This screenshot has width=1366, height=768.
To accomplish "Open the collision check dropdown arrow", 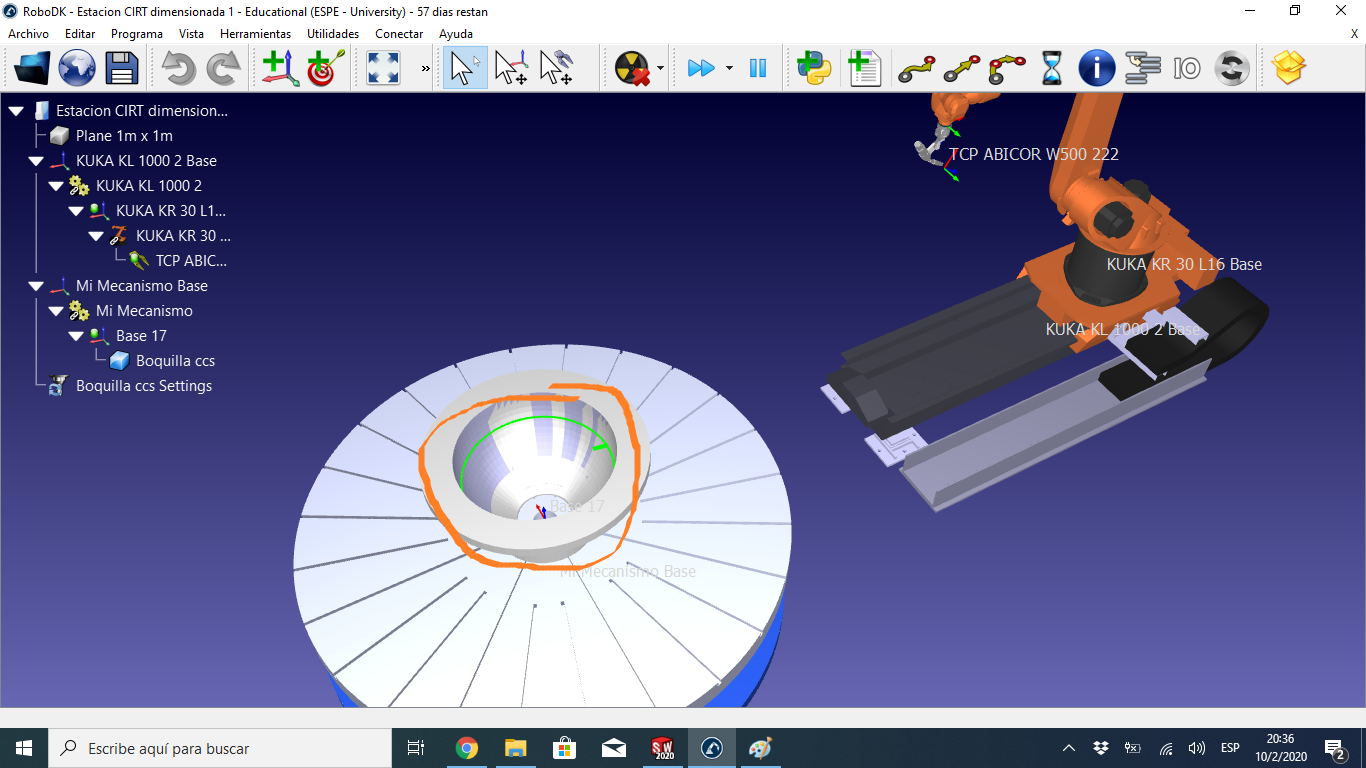I will point(661,69).
